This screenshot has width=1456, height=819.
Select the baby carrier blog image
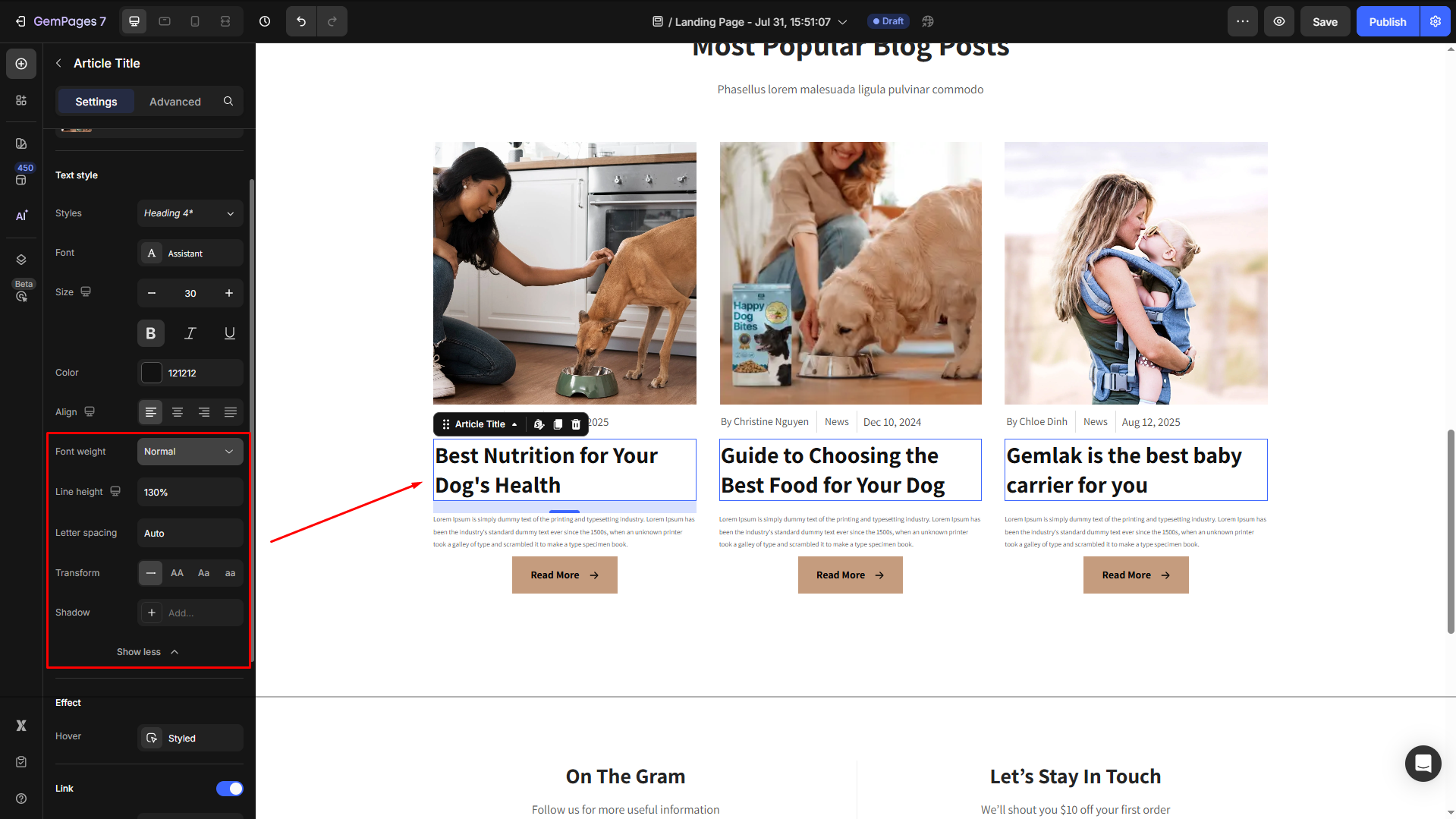point(1136,273)
